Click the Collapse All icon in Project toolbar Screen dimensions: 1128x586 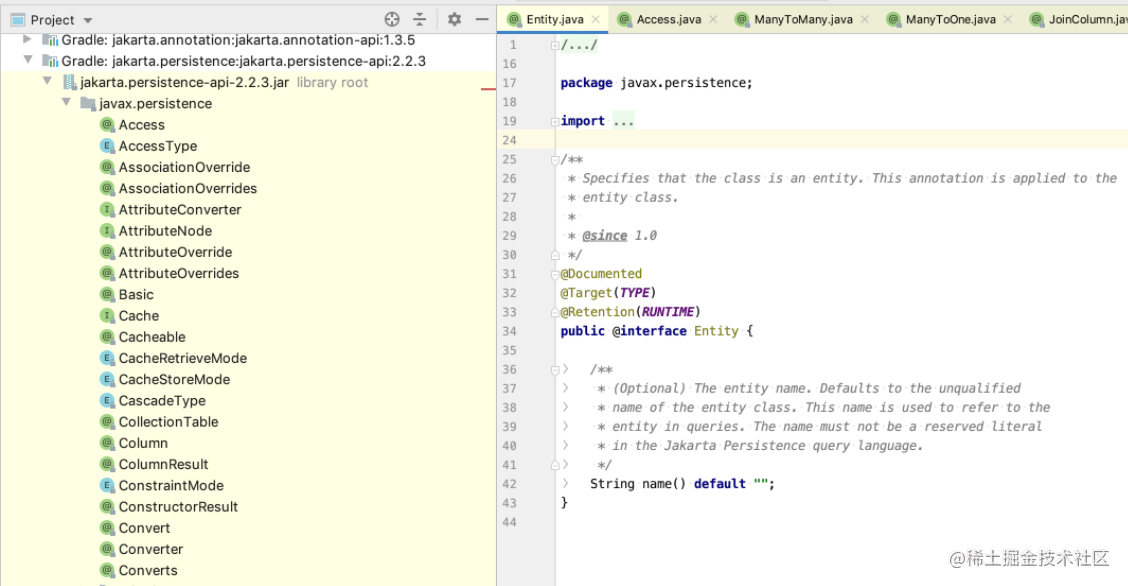pyautogui.click(x=419, y=18)
